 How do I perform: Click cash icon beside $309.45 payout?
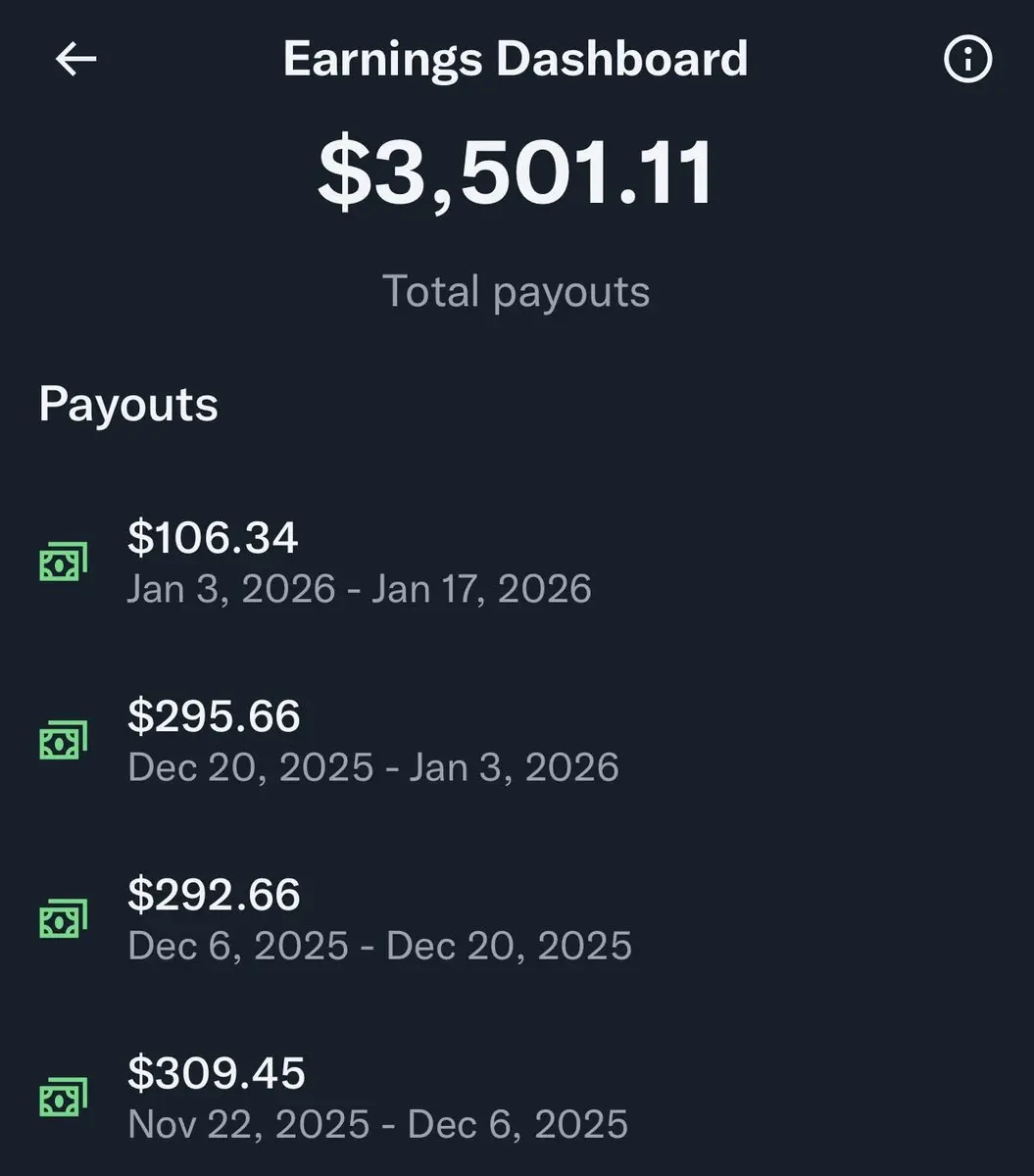point(63,1097)
